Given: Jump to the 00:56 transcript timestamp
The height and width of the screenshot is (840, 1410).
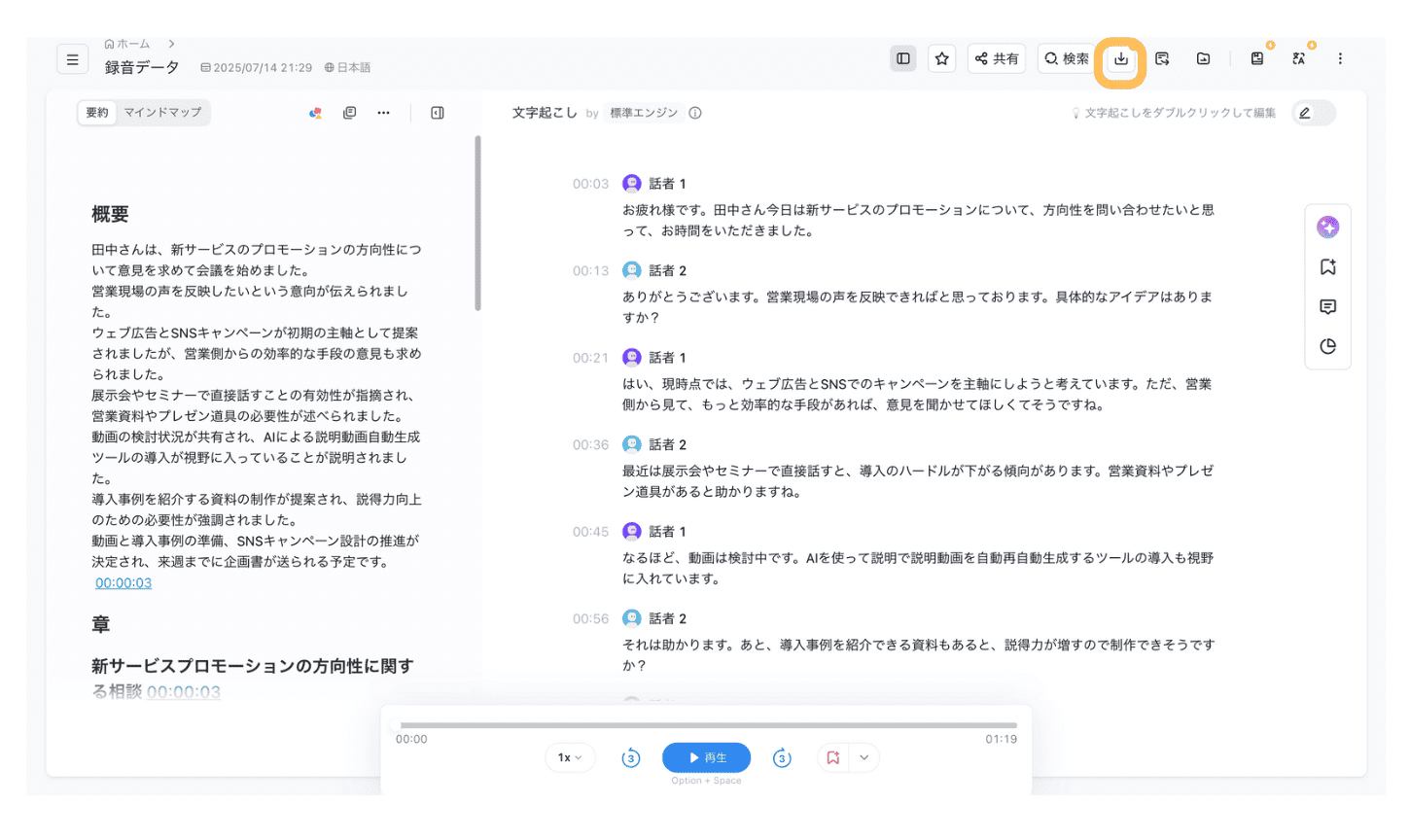Looking at the screenshot, I should coord(590,619).
